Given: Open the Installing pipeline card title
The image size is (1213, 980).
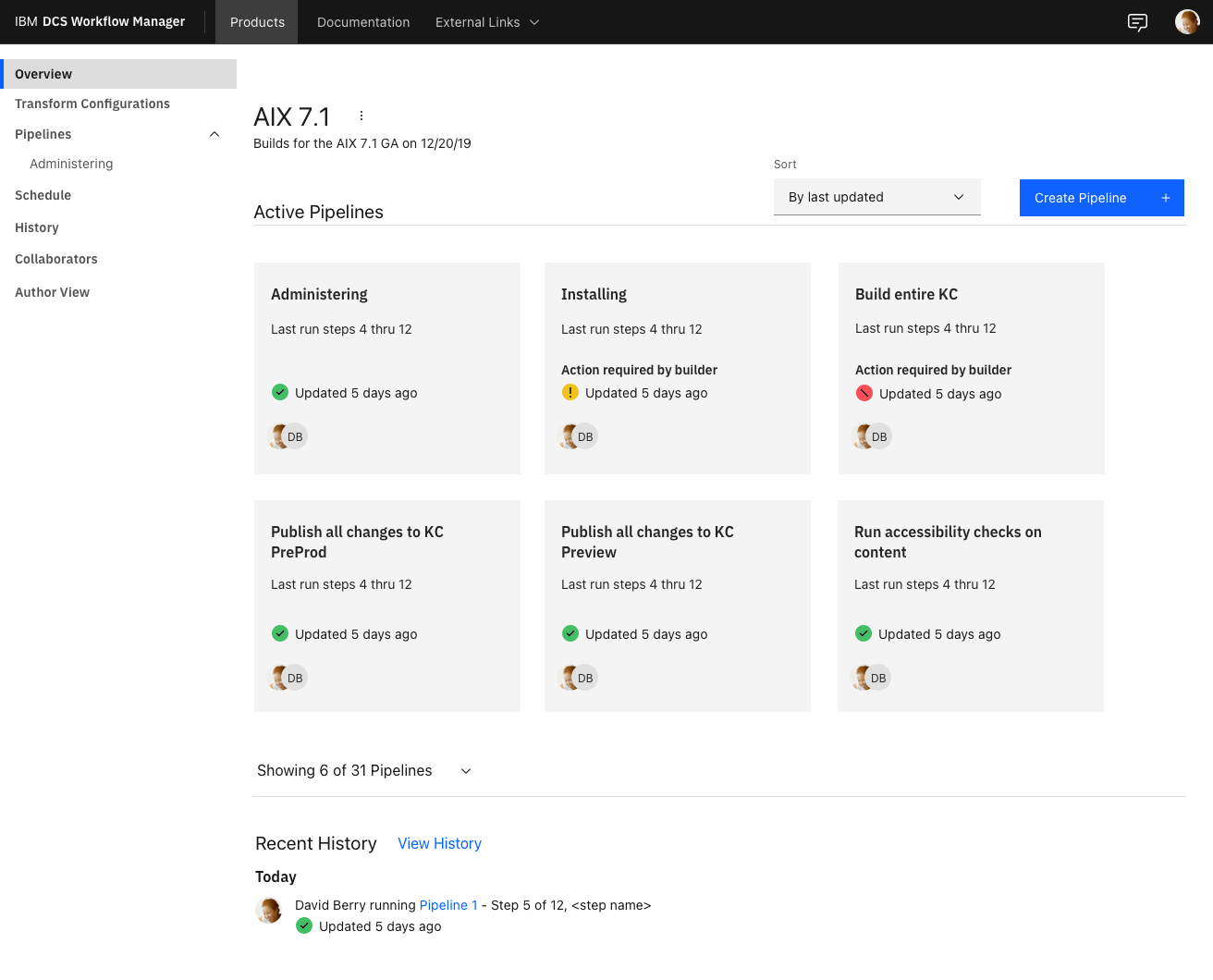Looking at the screenshot, I should coord(594,294).
